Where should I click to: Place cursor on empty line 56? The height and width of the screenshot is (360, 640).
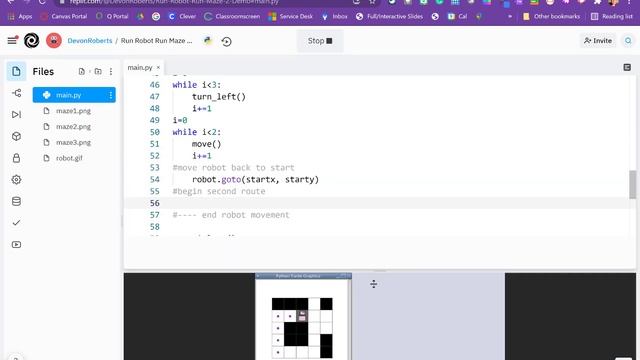pos(380,203)
